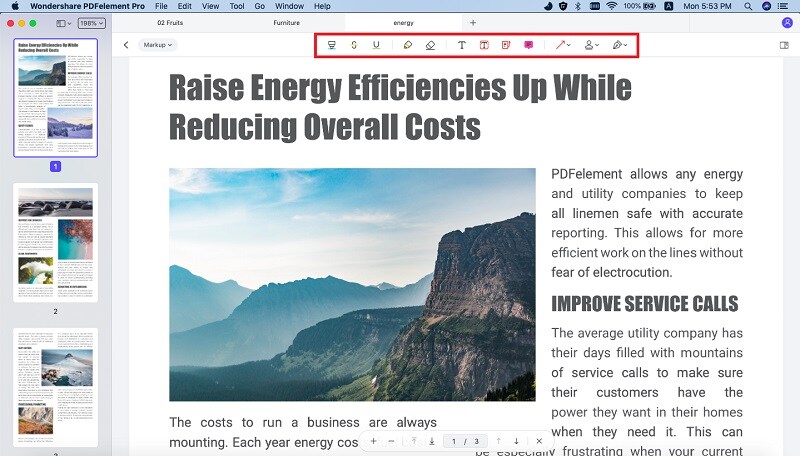Select the Text comment (T) tool
800x456 pixels.
click(x=461, y=45)
